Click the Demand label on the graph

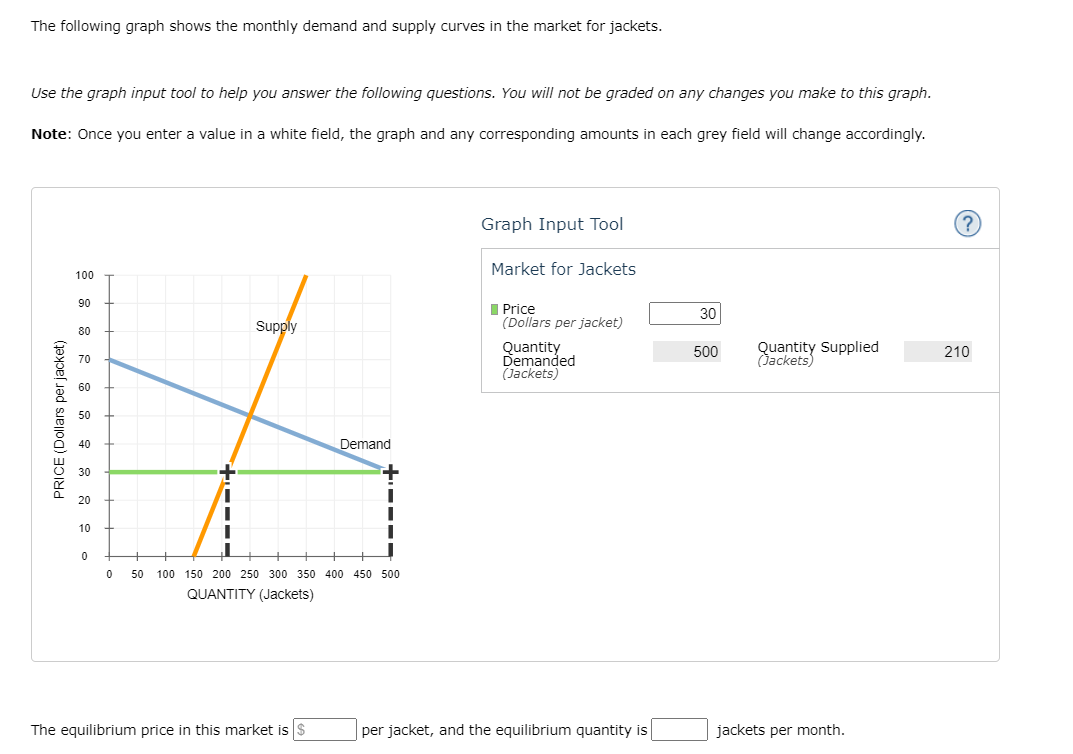point(365,444)
